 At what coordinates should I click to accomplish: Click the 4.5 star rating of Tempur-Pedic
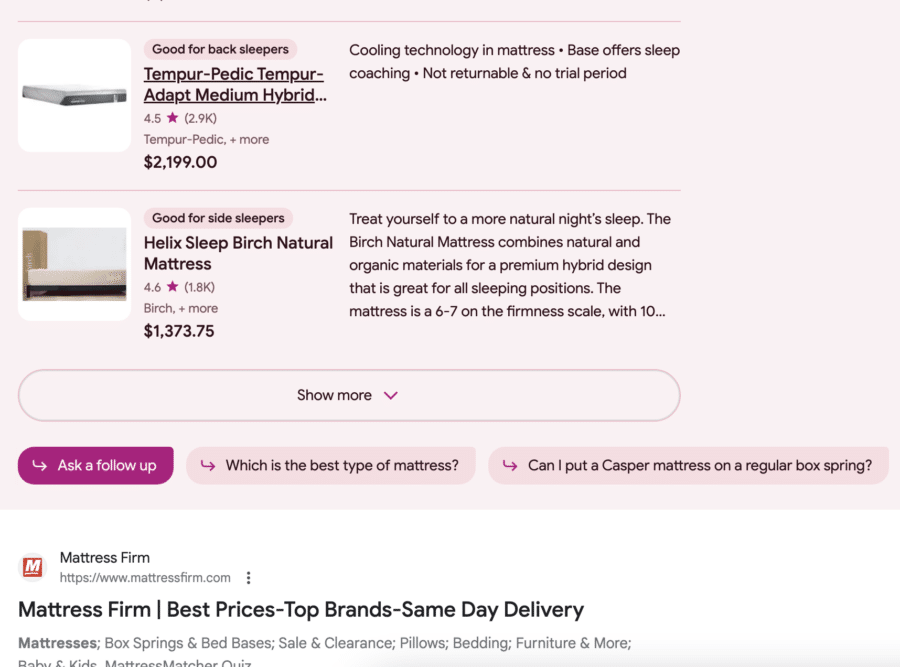[x=180, y=118]
